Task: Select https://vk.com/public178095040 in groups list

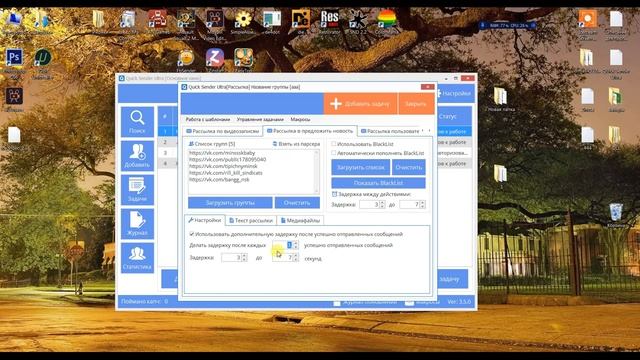Action: (227, 160)
